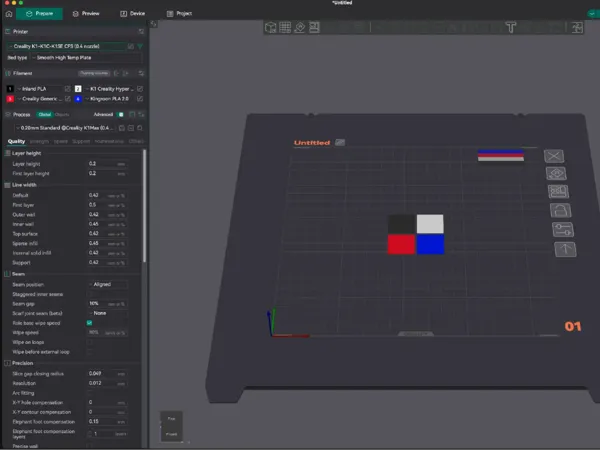Toggle the Advanced settings switch
The image size is (600, 450).
[x=121, y=114]
